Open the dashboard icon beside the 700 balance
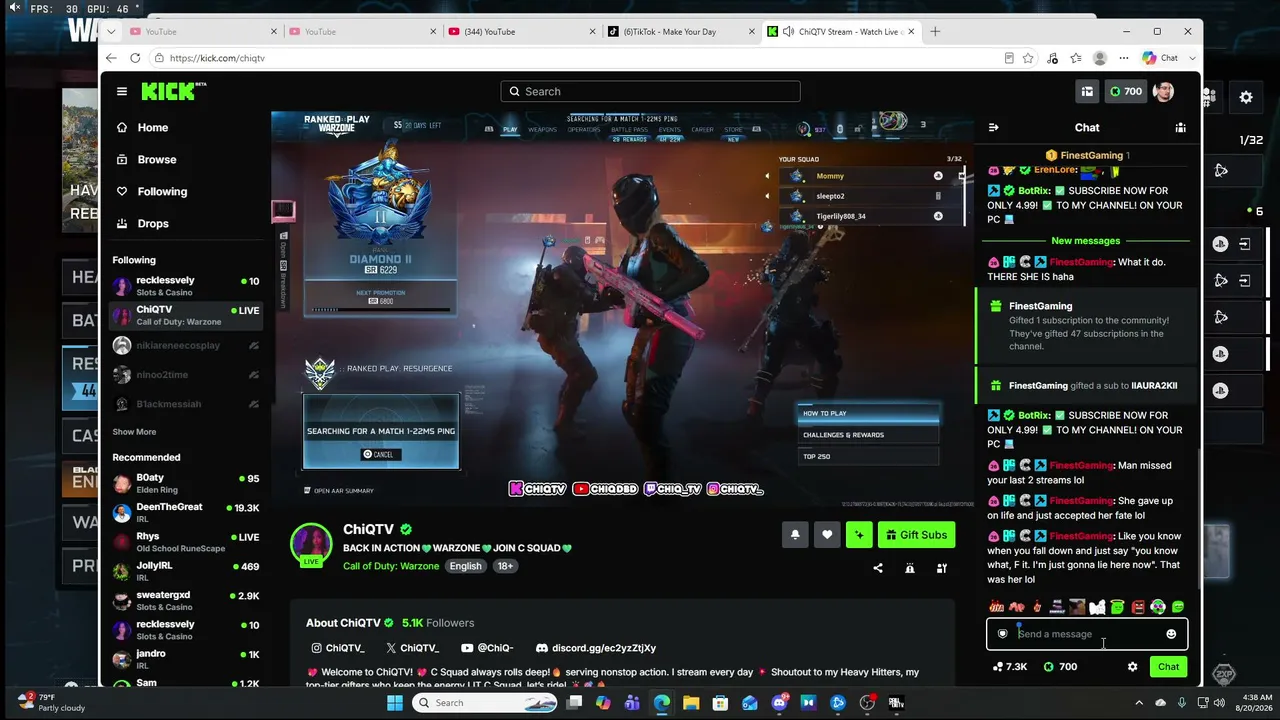 [x=1087, y=91]
